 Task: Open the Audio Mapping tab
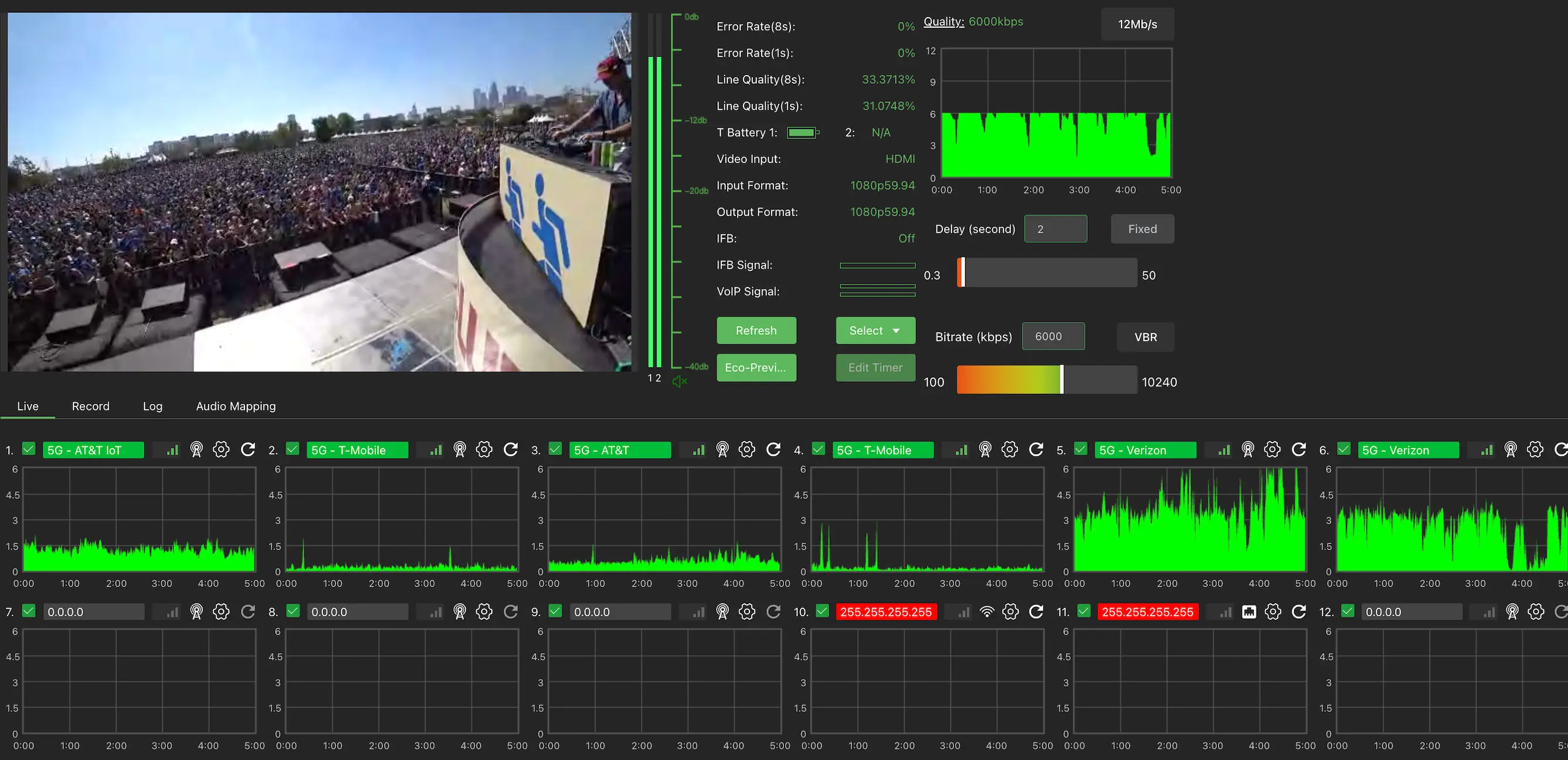236,406
